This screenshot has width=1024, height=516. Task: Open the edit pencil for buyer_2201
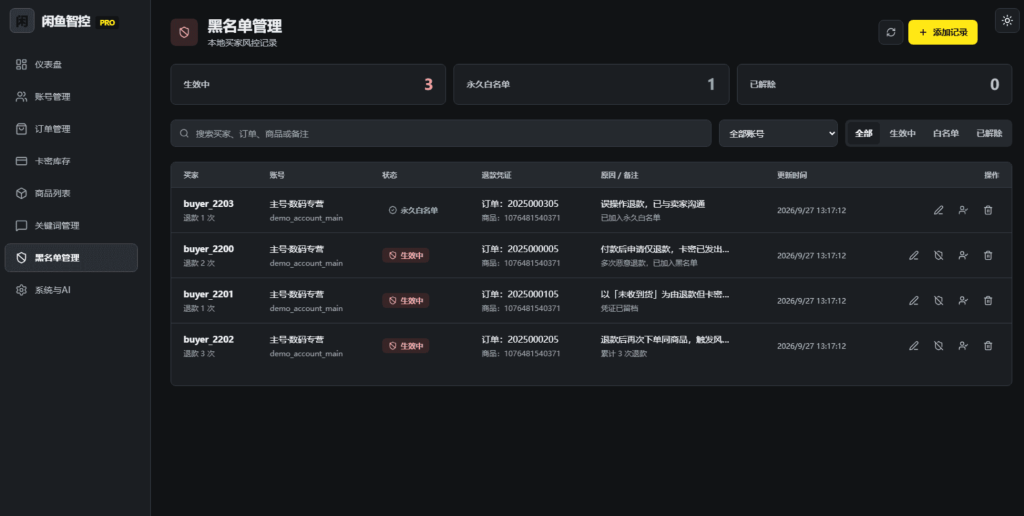coord(914,300)
